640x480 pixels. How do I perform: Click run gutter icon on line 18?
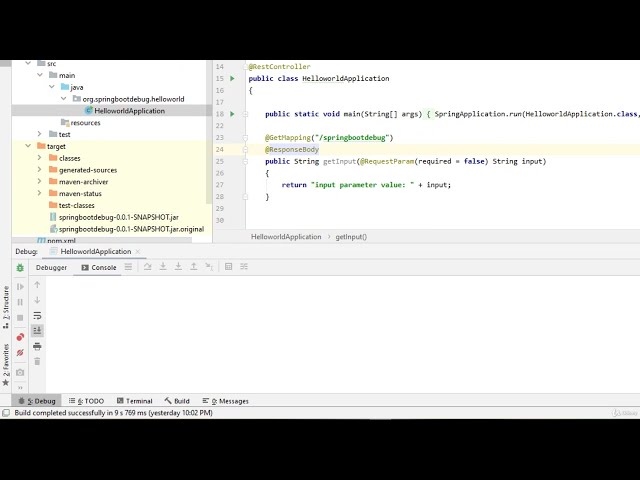[232, 114]
